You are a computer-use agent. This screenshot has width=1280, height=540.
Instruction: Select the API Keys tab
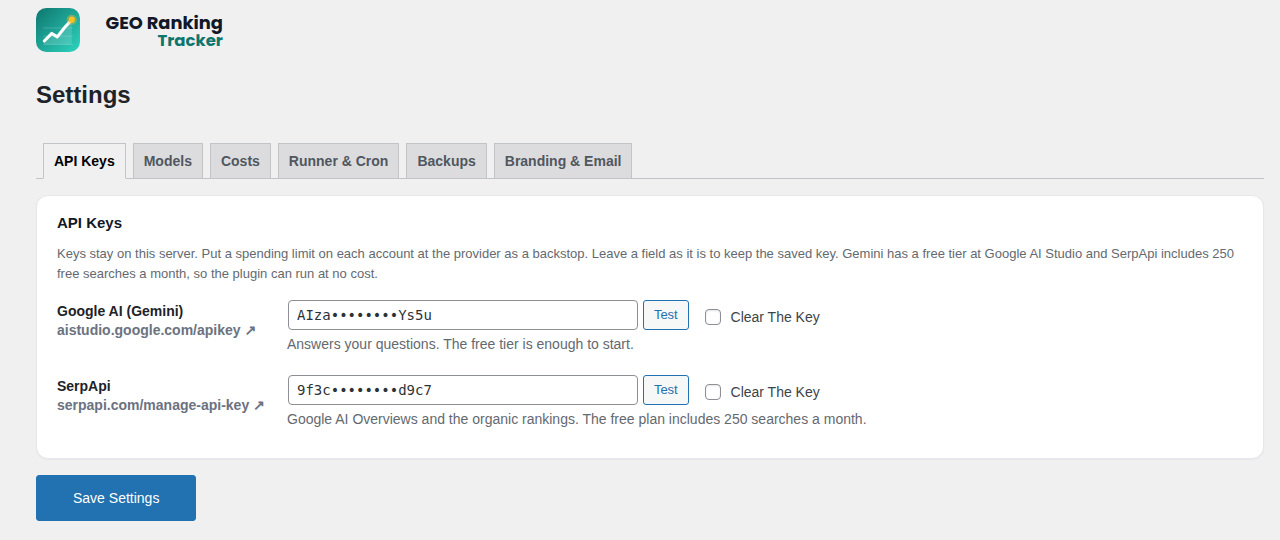pyautogui.click(x=84, y=161)
